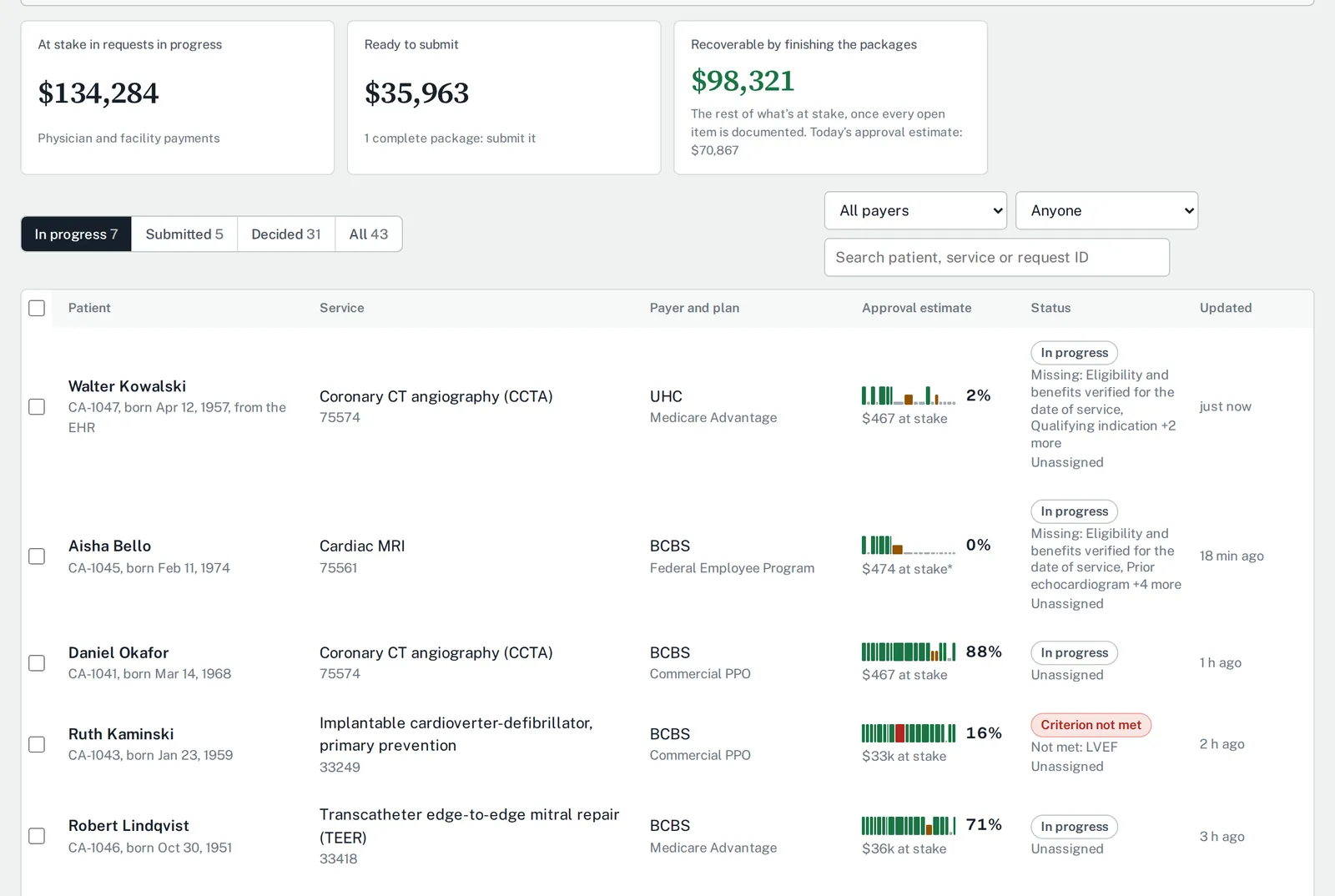This screenshot has width=1335, height=896.
Task: Click Robert Lindqvist's In progress badge
Action: click(1074, 827)
